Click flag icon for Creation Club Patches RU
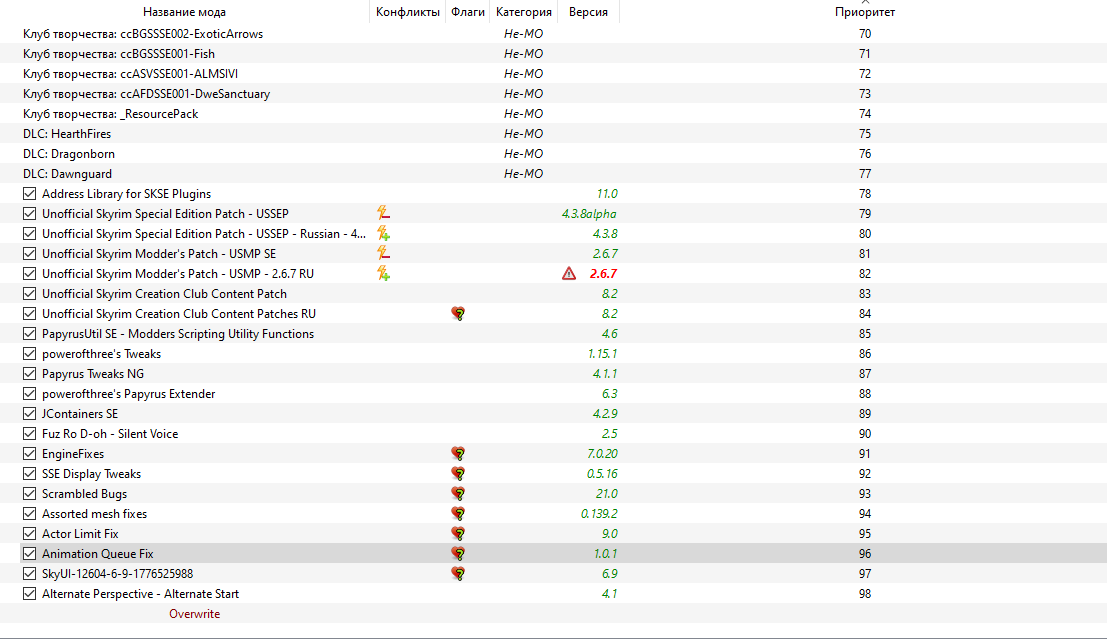 tap(458, 313)
